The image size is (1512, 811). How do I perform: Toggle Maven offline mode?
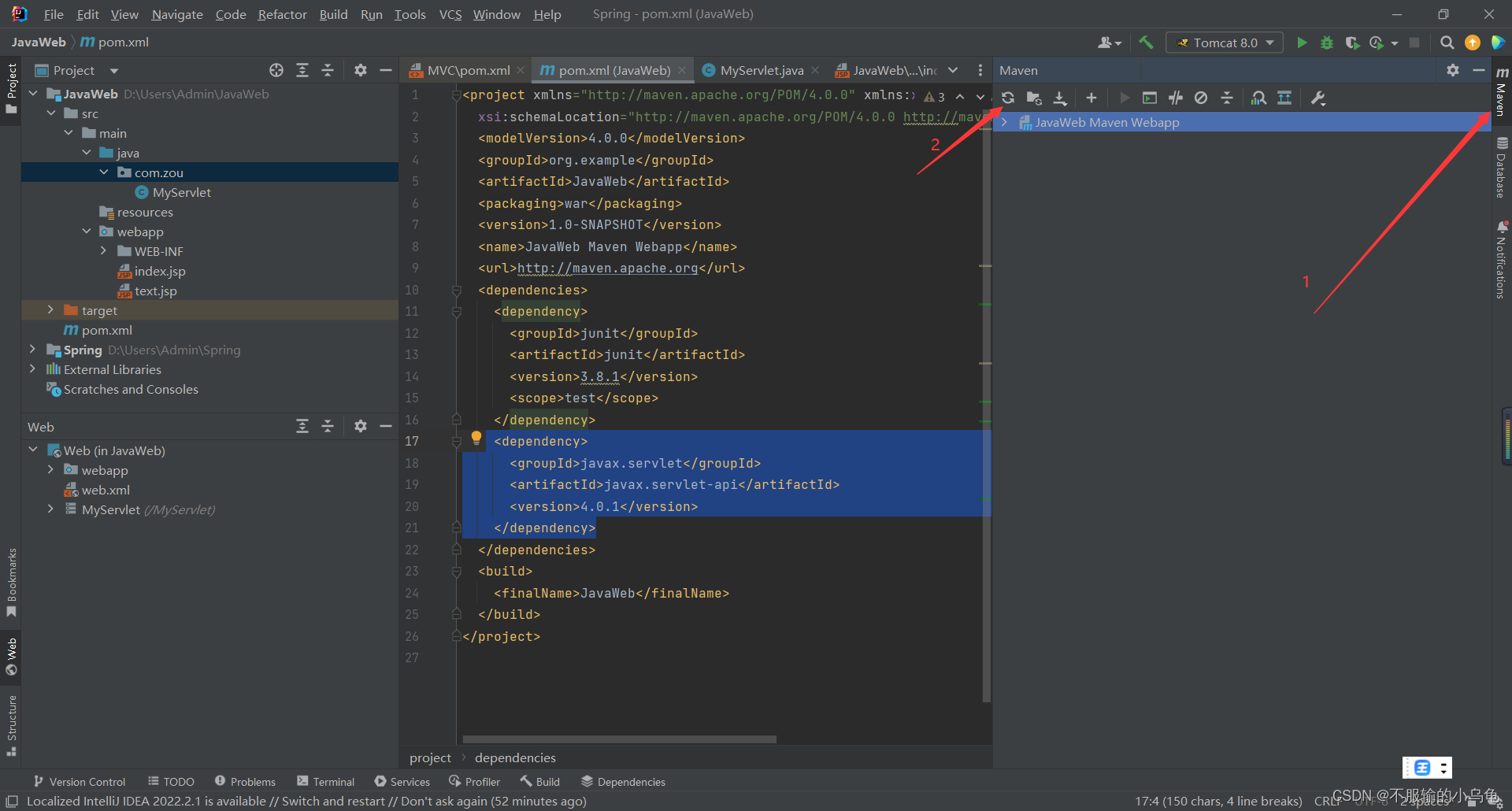tap(1176, 98)
